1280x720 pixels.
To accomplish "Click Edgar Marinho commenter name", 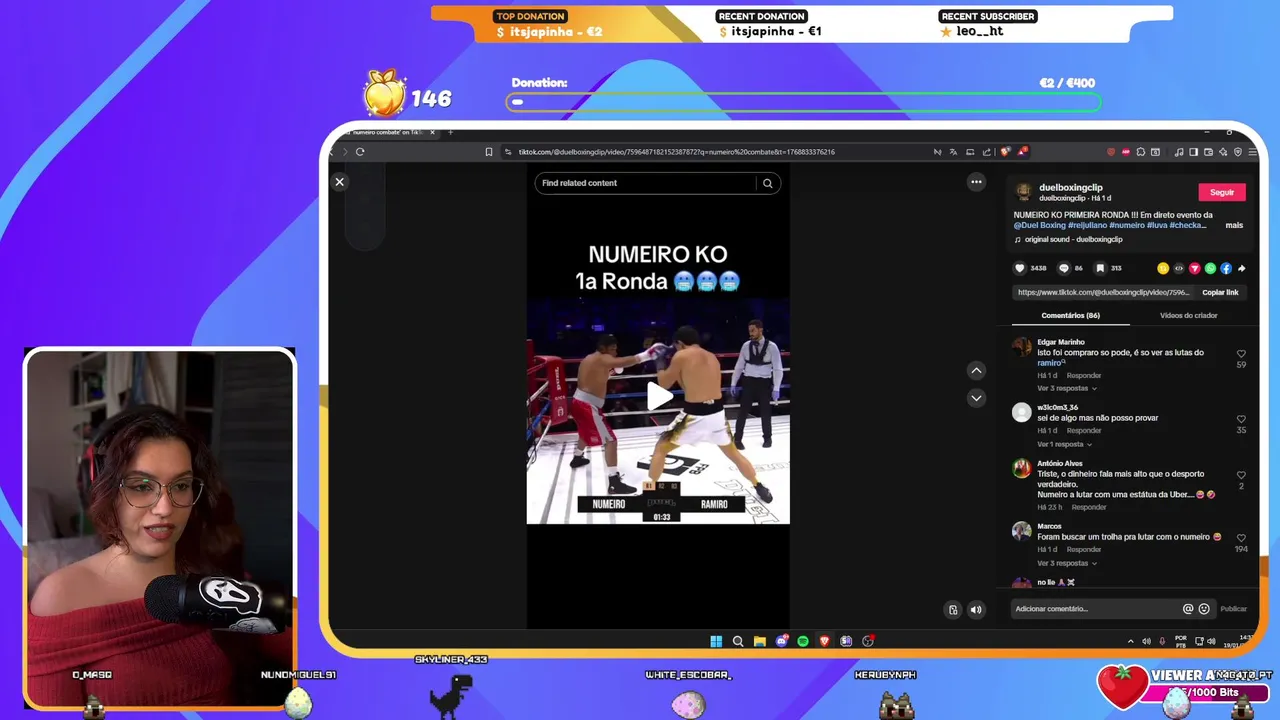I will (1061, 342).
